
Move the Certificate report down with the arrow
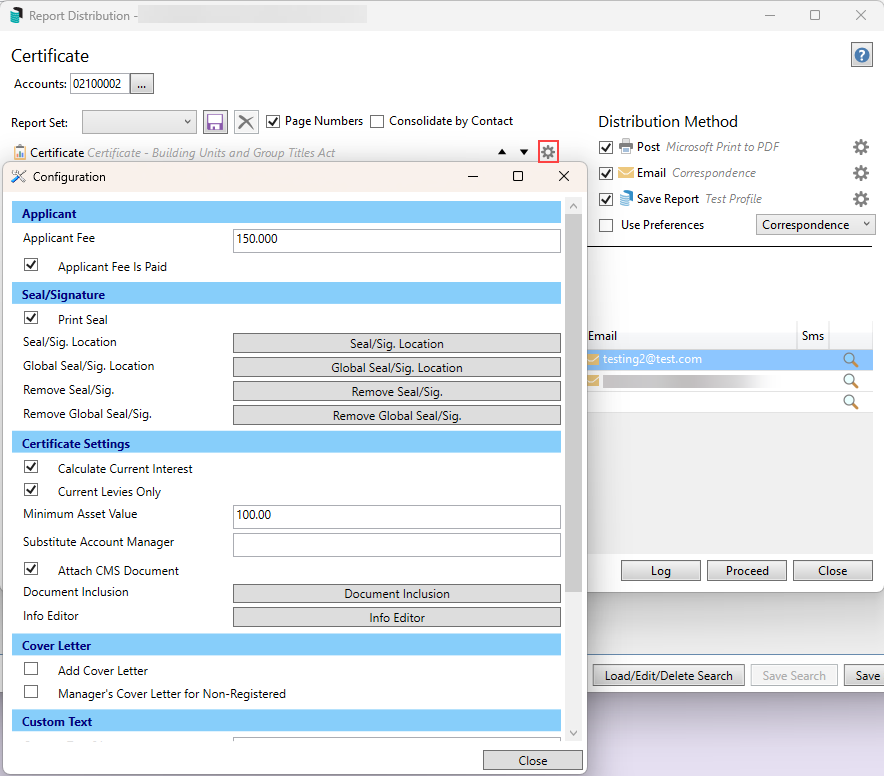(x=524, y=152)
